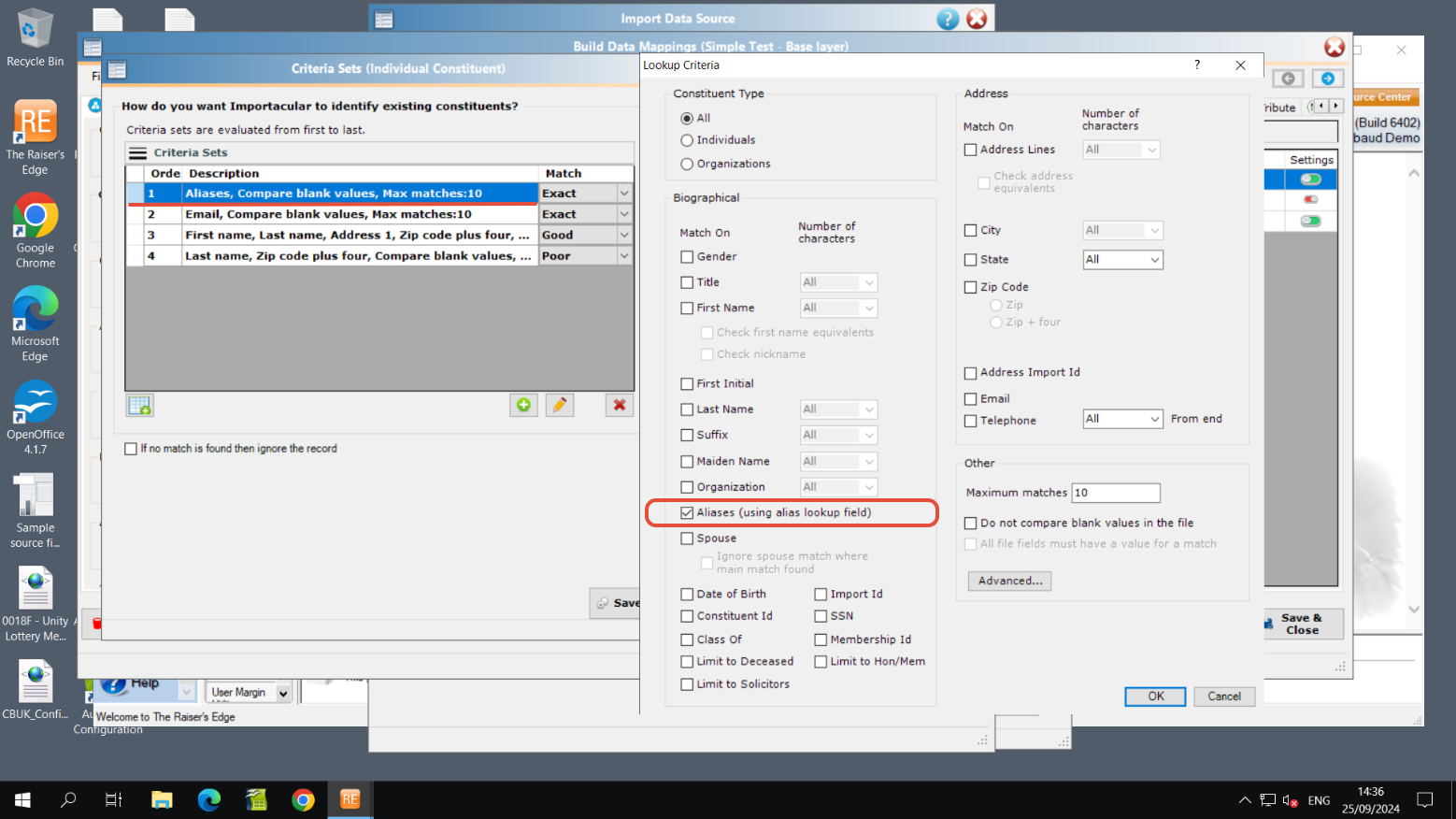Open the Criteria Sets hamburger menu icon
1456x819 pixels.
(x=138, y=152)
